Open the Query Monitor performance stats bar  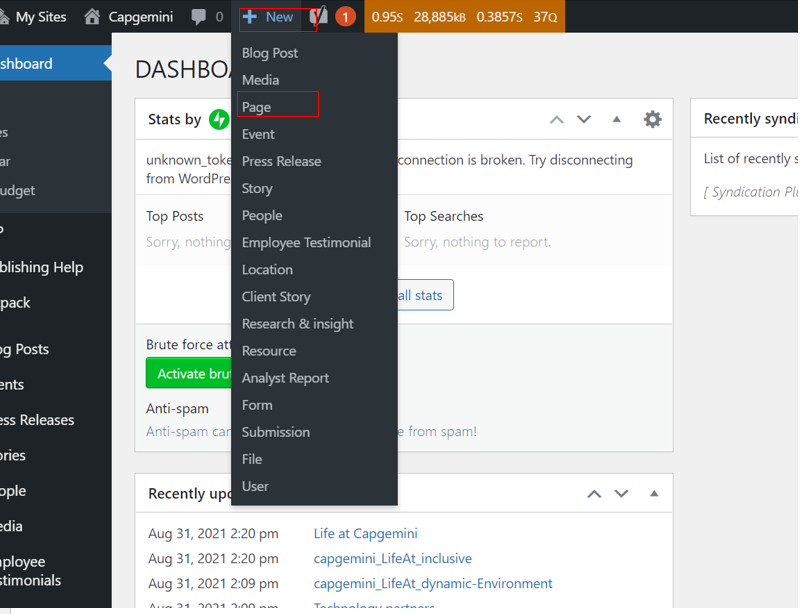[x=463, y=17]
